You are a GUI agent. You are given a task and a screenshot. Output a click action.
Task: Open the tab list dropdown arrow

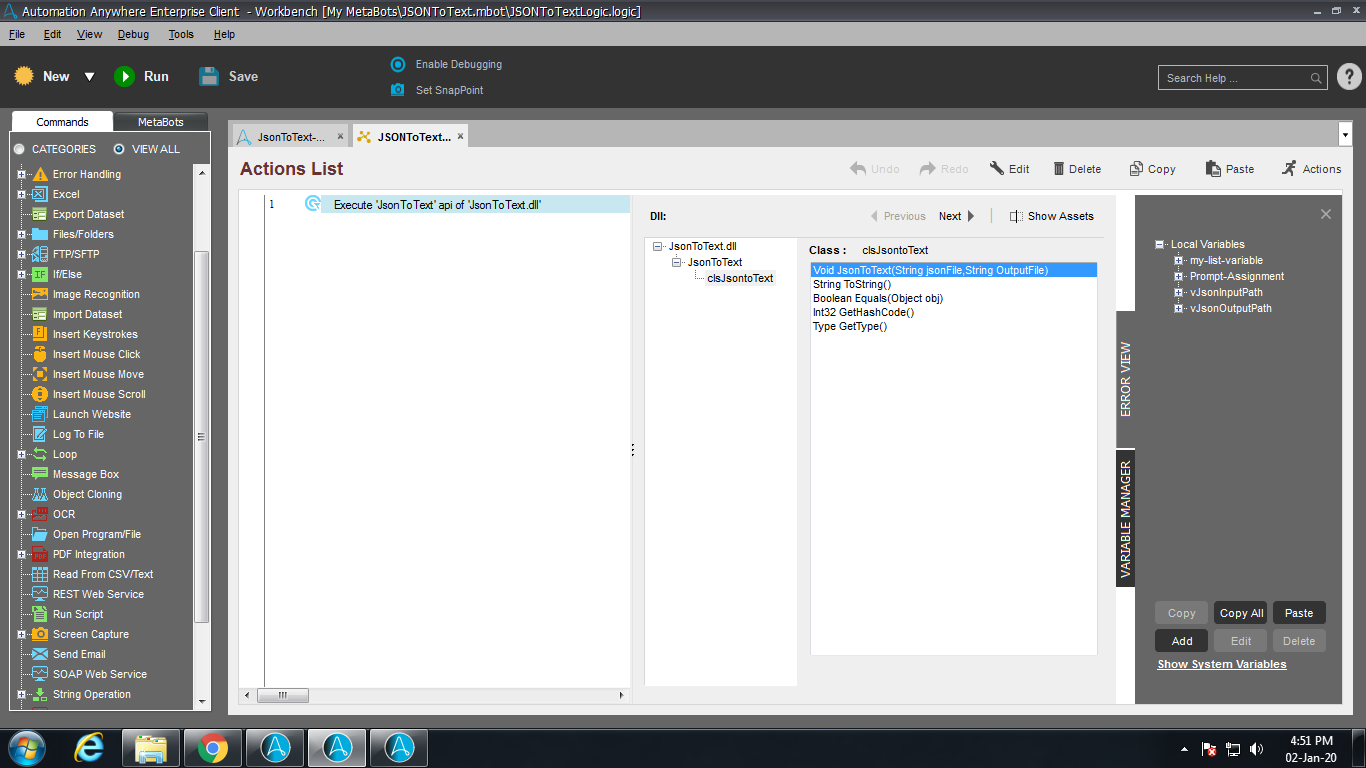coord(1344,134)
